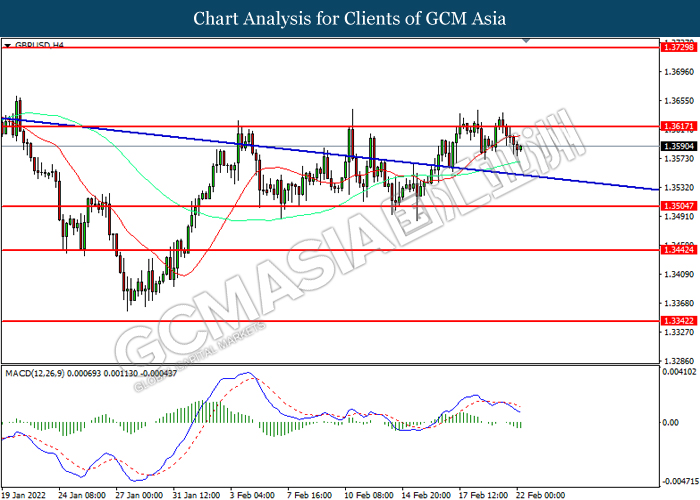Click the 1.35320 price axis value
The height and width of the screenshot is (500, 700).
coord(679,188)
